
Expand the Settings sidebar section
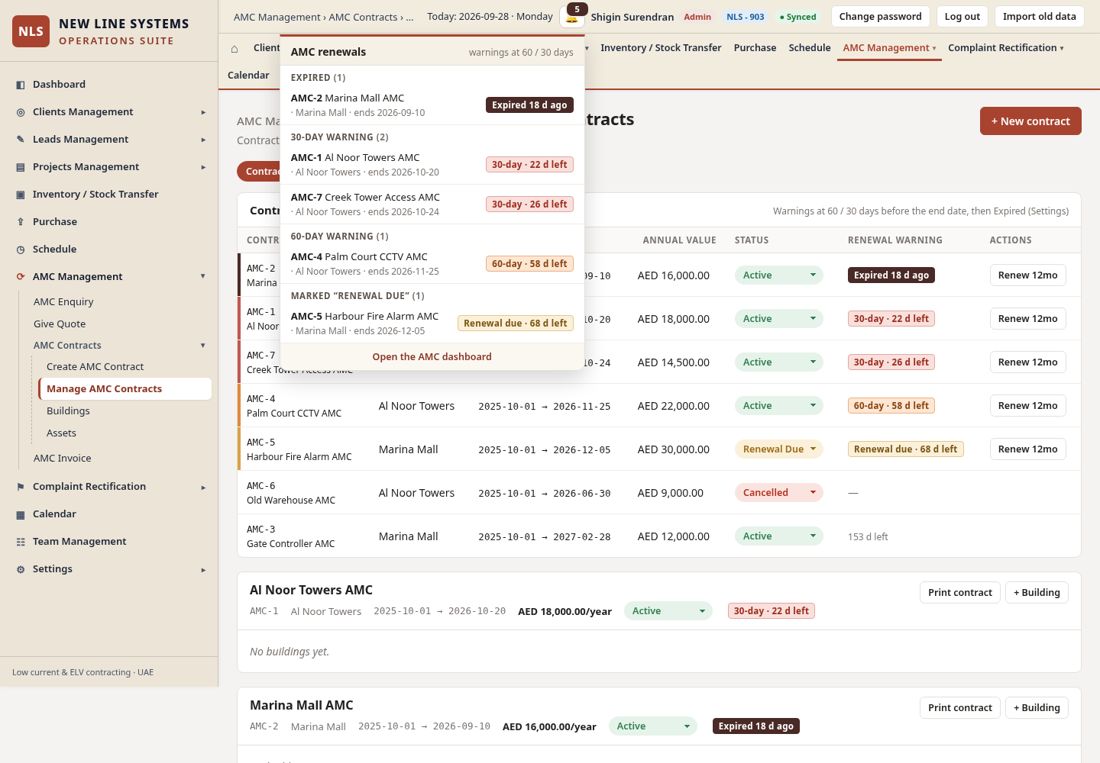(203, 569)
